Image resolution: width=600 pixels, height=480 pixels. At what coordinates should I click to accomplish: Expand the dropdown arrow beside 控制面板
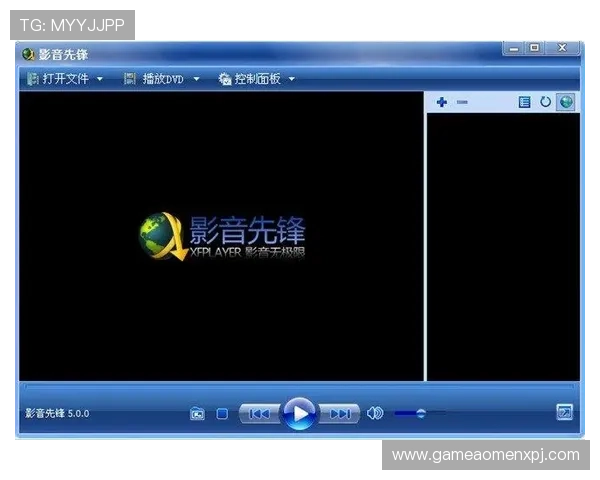click(292, 79)
